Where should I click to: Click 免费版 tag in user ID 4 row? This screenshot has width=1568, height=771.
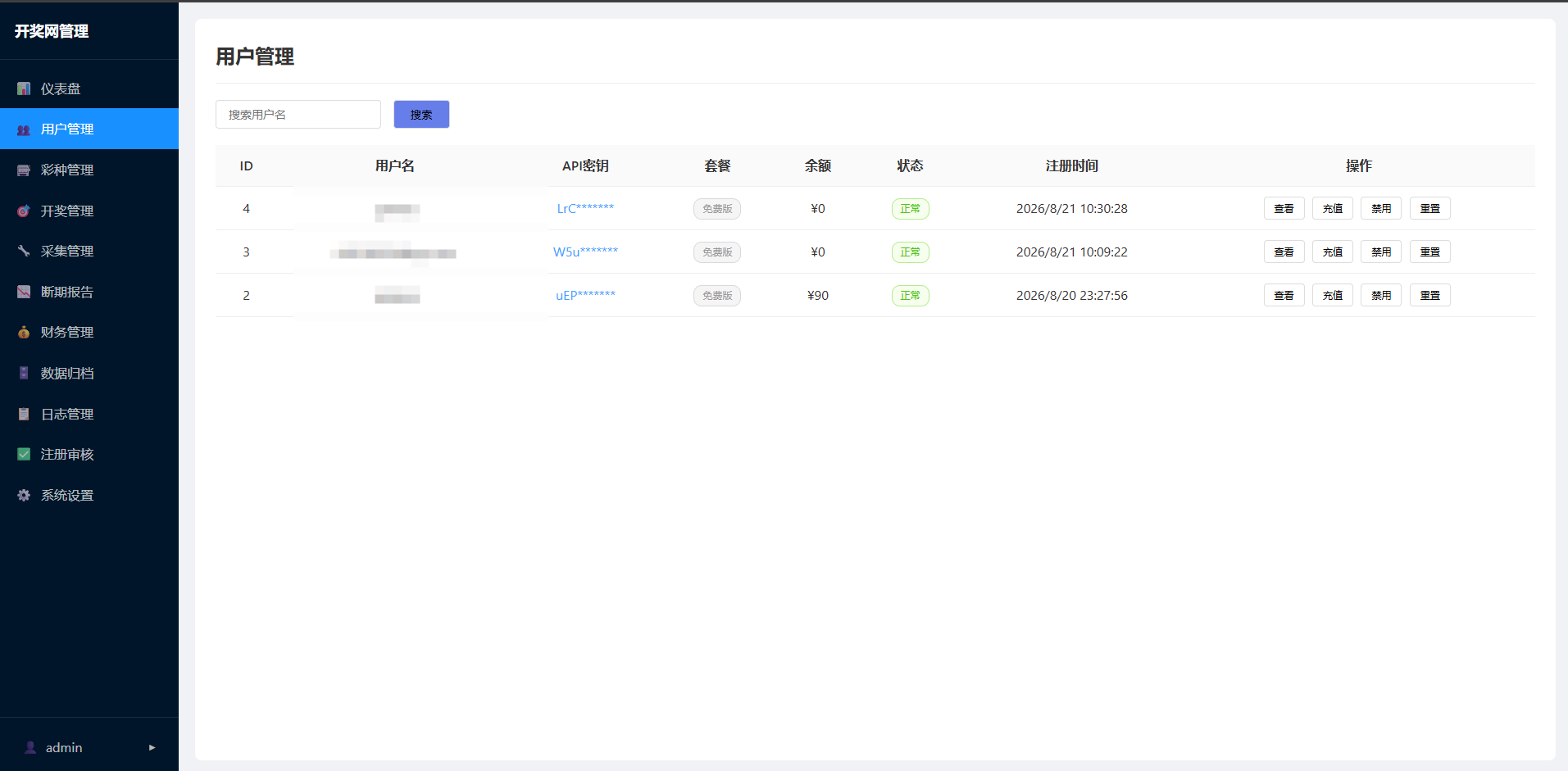[x=717, y=209]
